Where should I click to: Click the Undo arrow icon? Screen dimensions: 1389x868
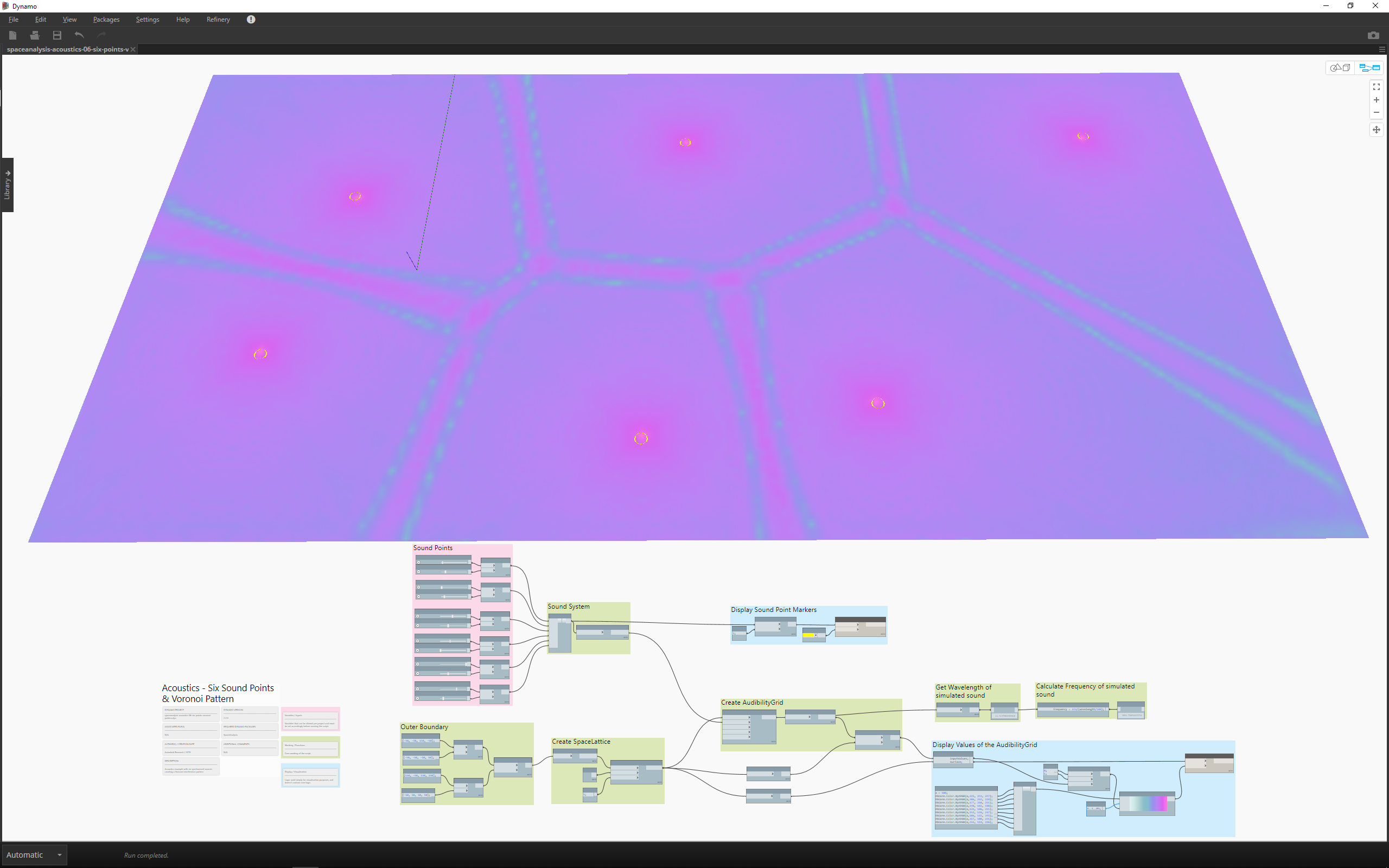[x=79, y=35]
